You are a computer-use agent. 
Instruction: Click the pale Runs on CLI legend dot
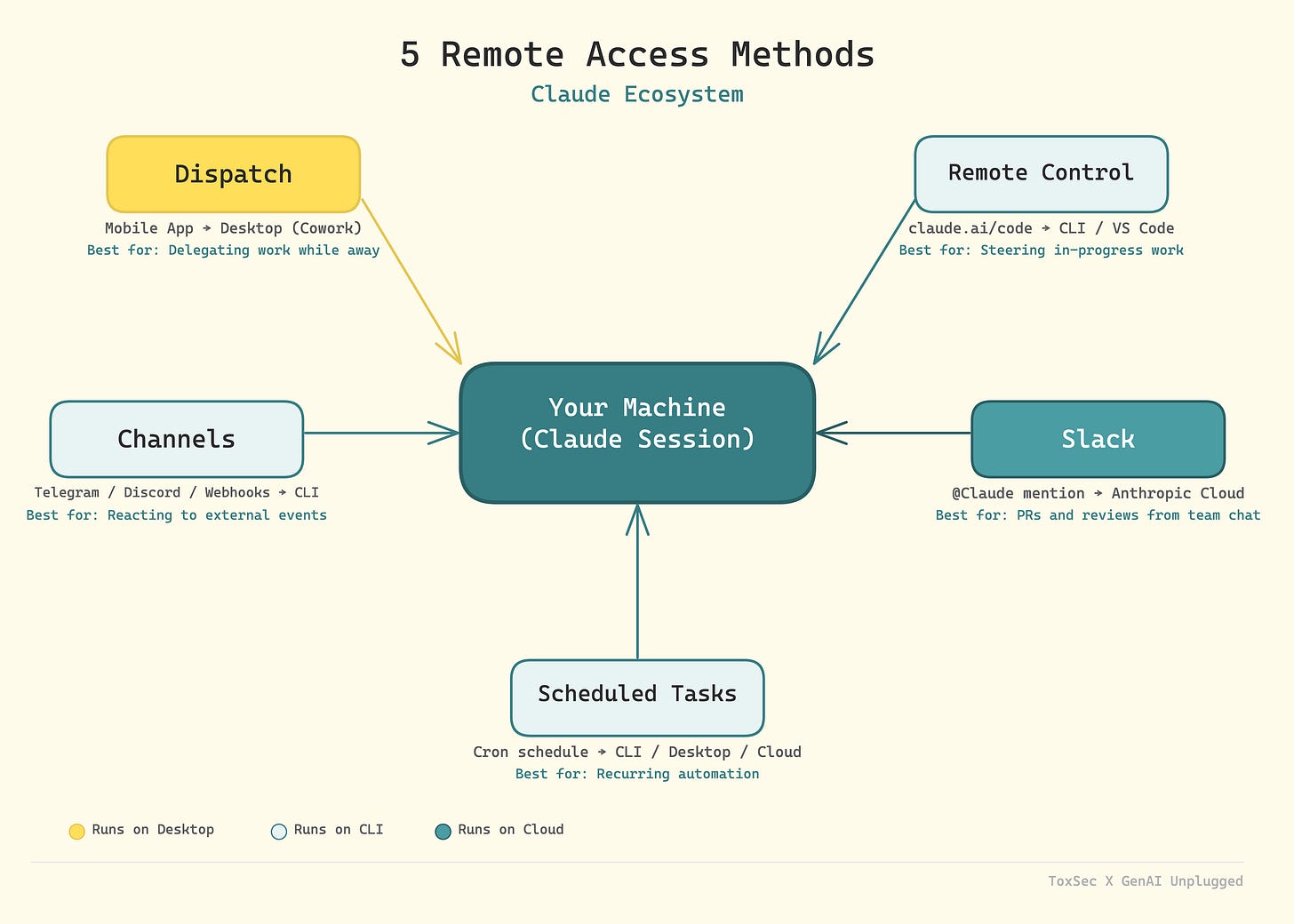click(x=279, y=831)
